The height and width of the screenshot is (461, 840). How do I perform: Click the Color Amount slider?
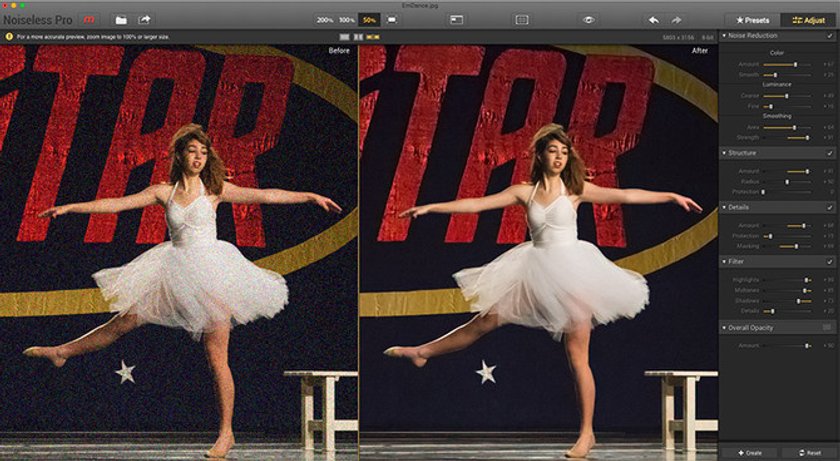tap(786, 64)
